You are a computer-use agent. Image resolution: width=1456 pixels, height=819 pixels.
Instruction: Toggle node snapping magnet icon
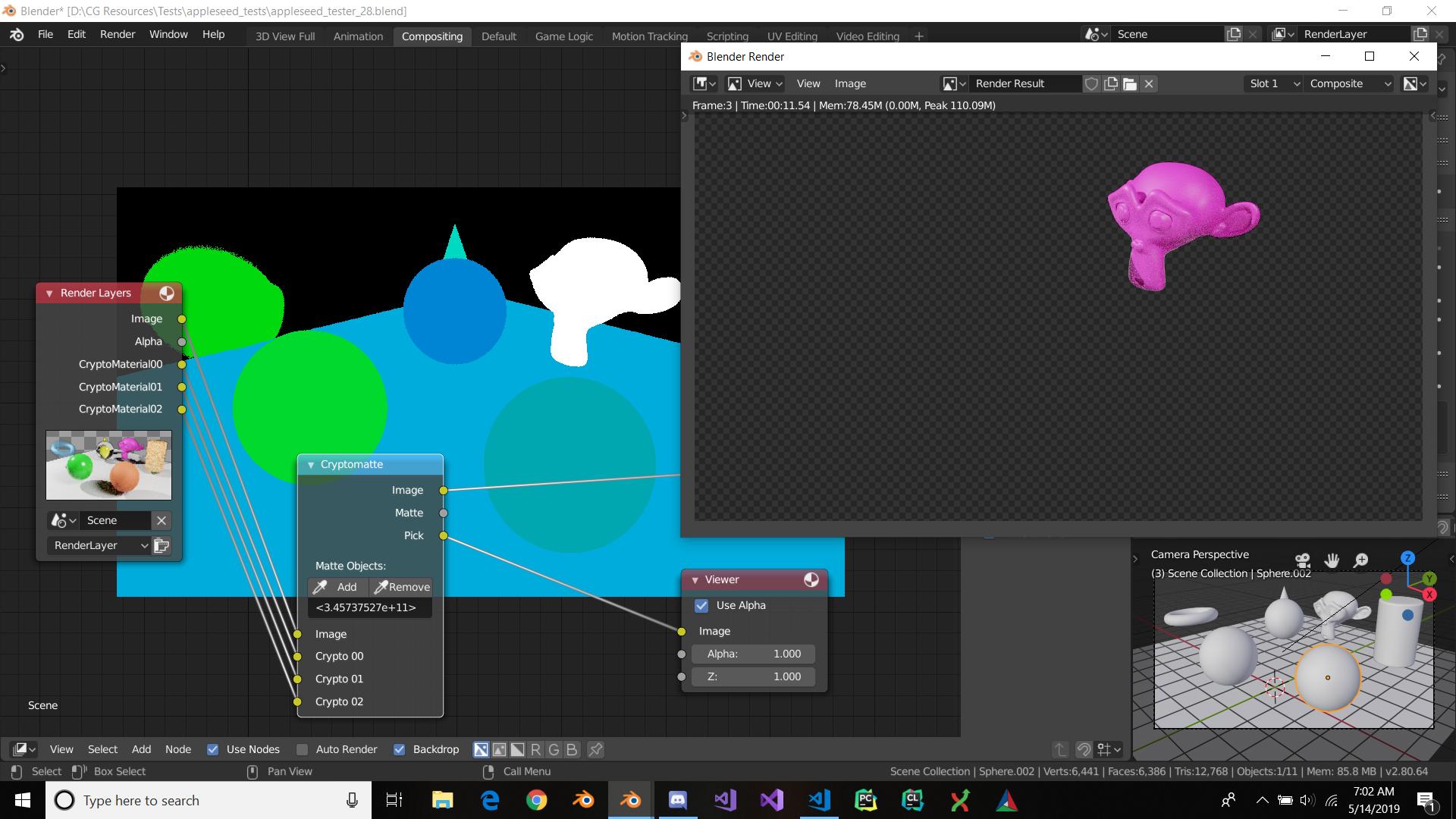coord(1084,749)
